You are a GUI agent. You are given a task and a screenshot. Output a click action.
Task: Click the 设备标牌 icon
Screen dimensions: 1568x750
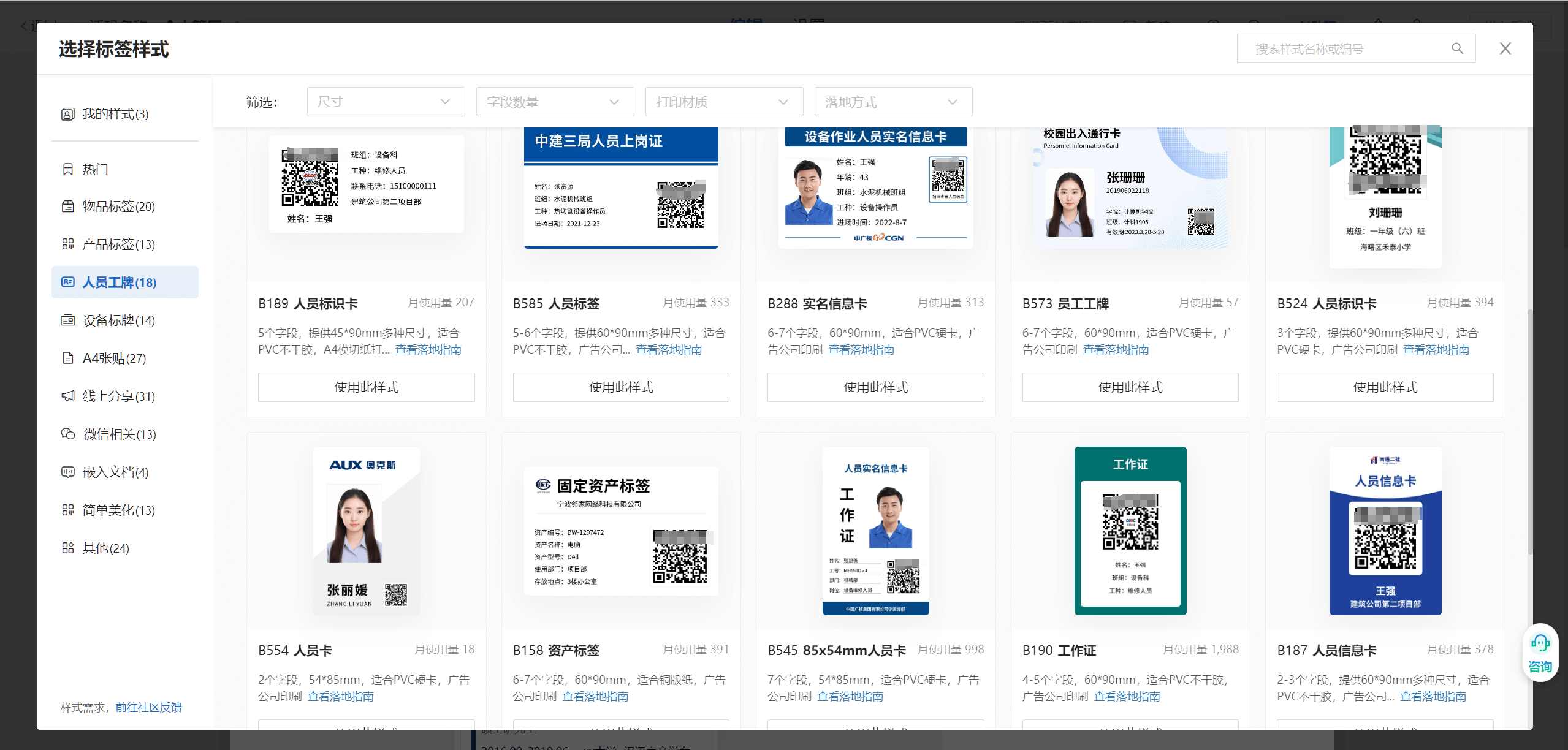click(67, 320)
